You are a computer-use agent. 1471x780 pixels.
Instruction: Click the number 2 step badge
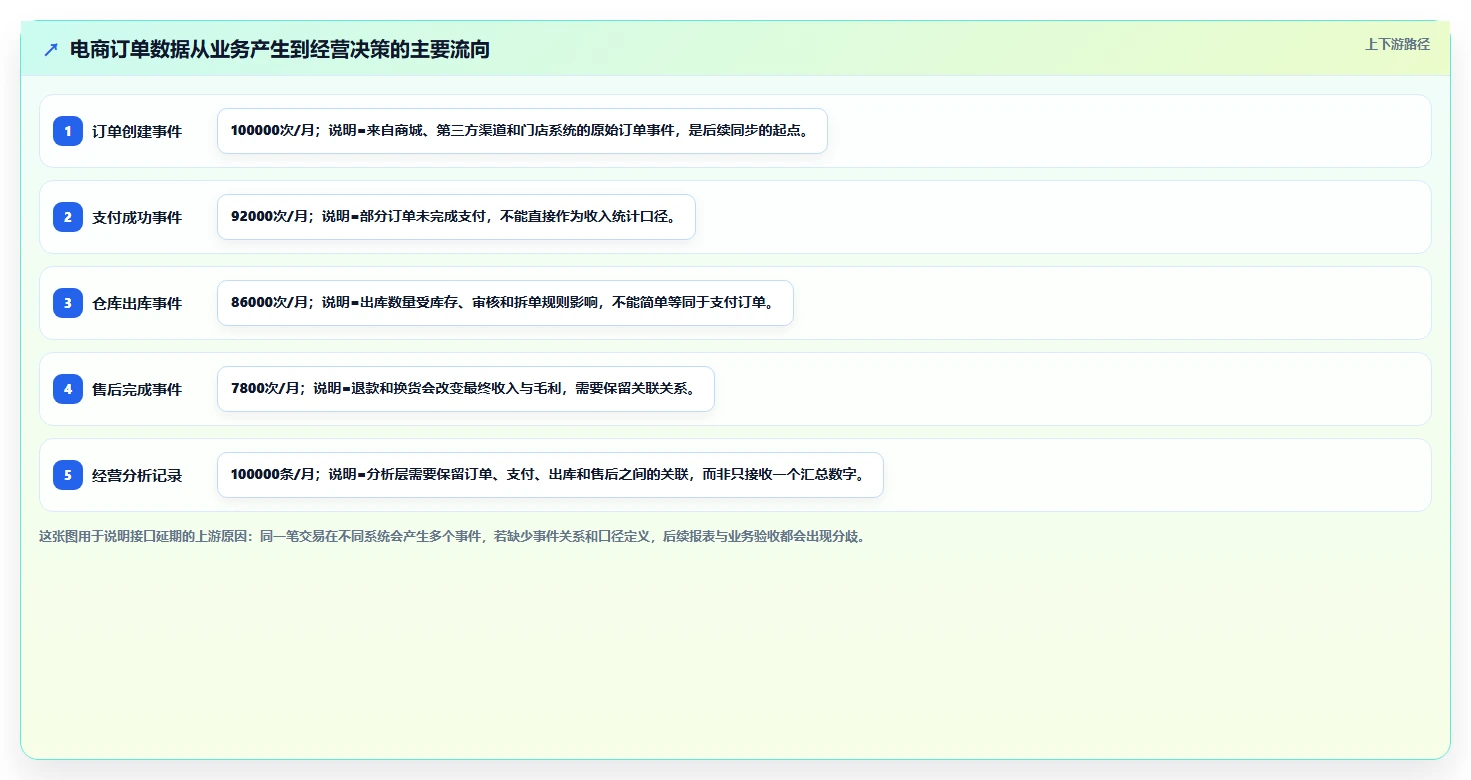(68, 217)
